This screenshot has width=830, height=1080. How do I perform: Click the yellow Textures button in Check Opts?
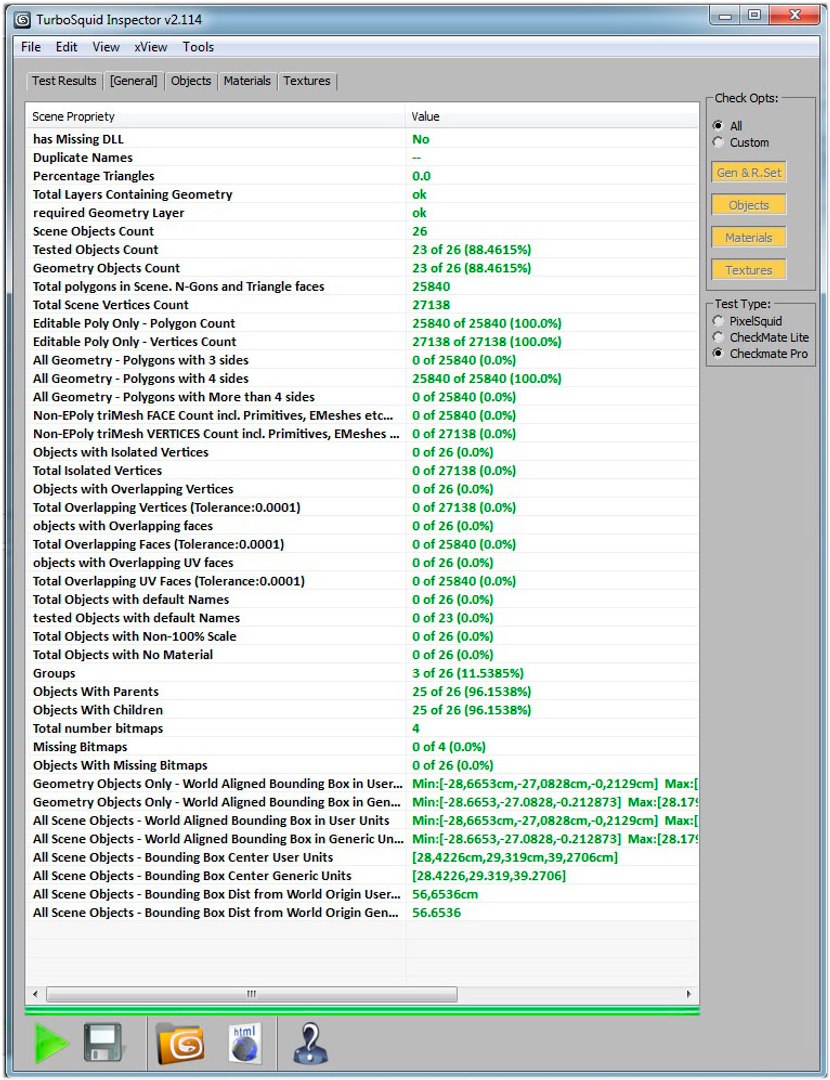point(749,269)
